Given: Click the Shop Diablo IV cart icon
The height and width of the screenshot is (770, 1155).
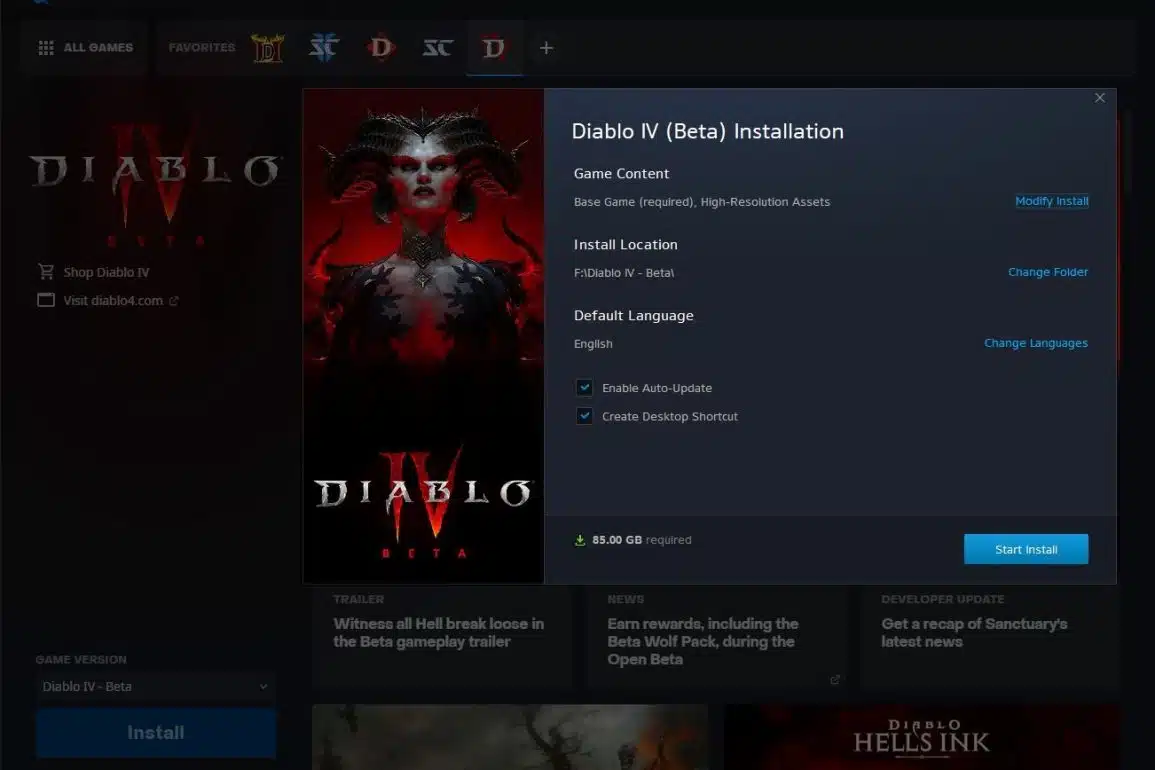Looking at the screenshot, I should click(46, 272).
